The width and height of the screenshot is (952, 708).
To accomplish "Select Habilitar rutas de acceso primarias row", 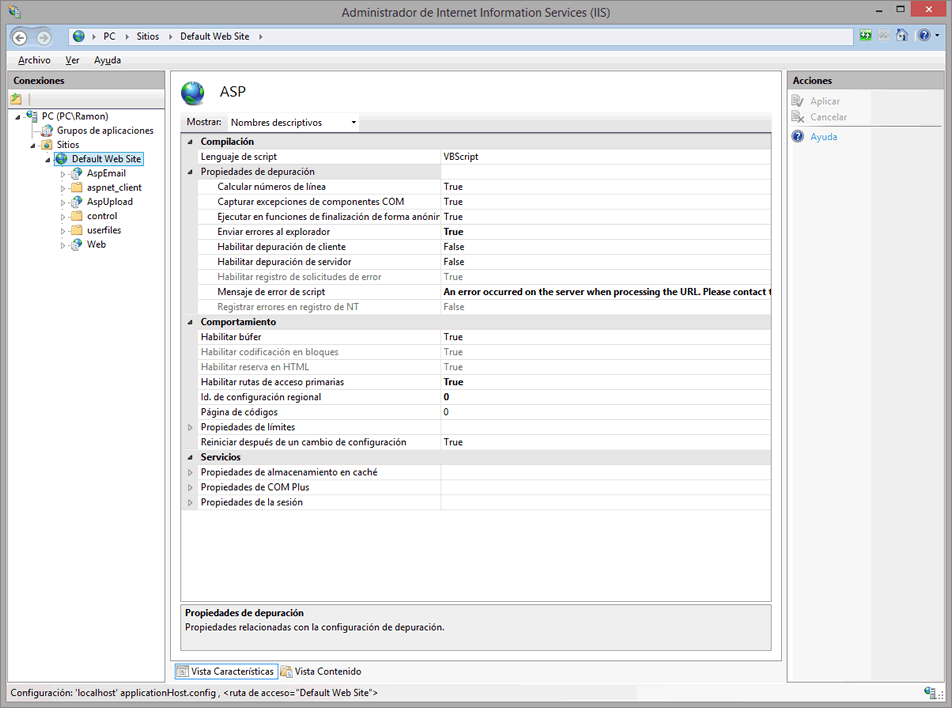I will coord(484,382).
